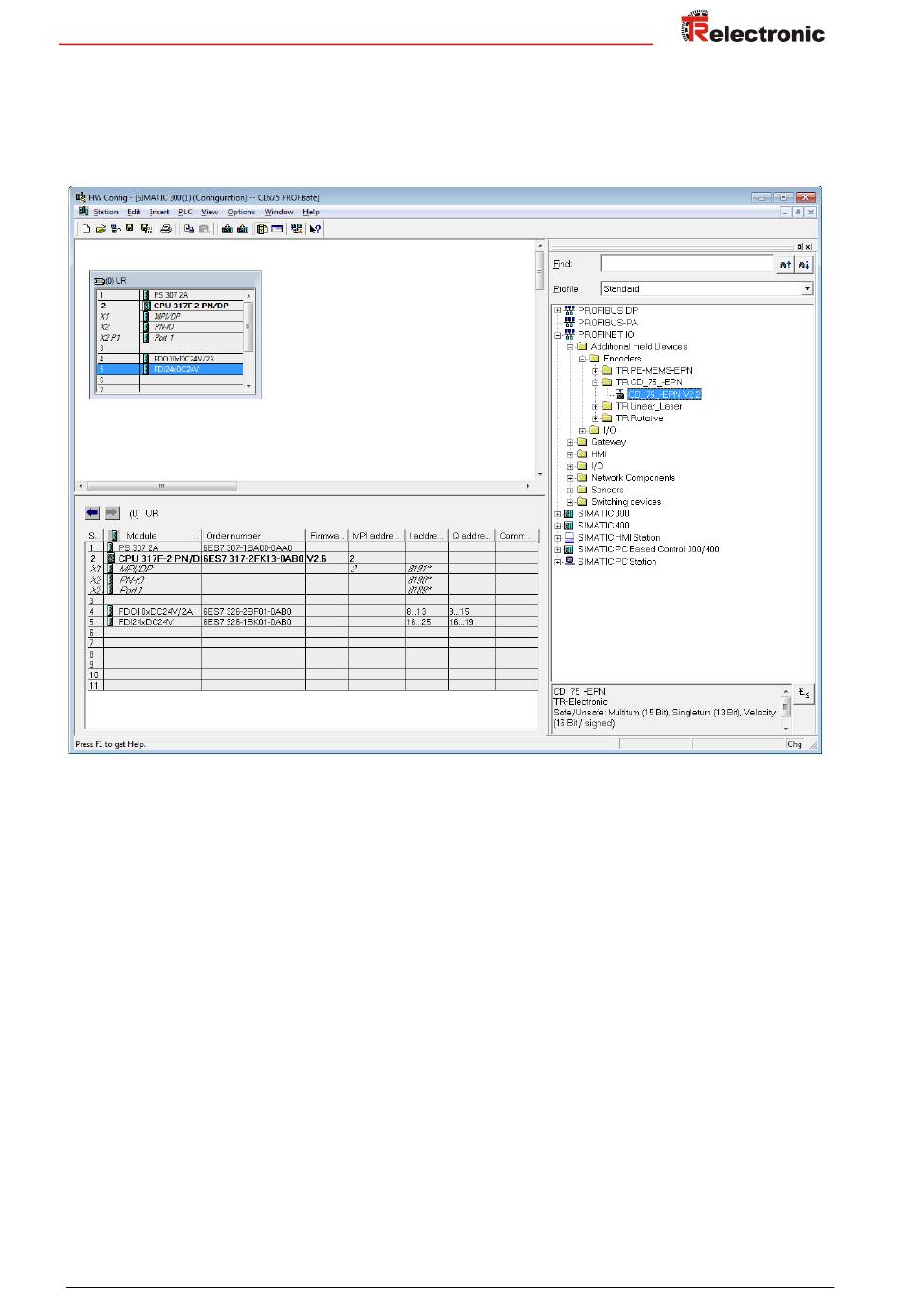The width and height of the screenshot is (901, 1316).
Task: Select PS 307 2A row in module table
Action: pyautogui.click(x=312, y=547)
